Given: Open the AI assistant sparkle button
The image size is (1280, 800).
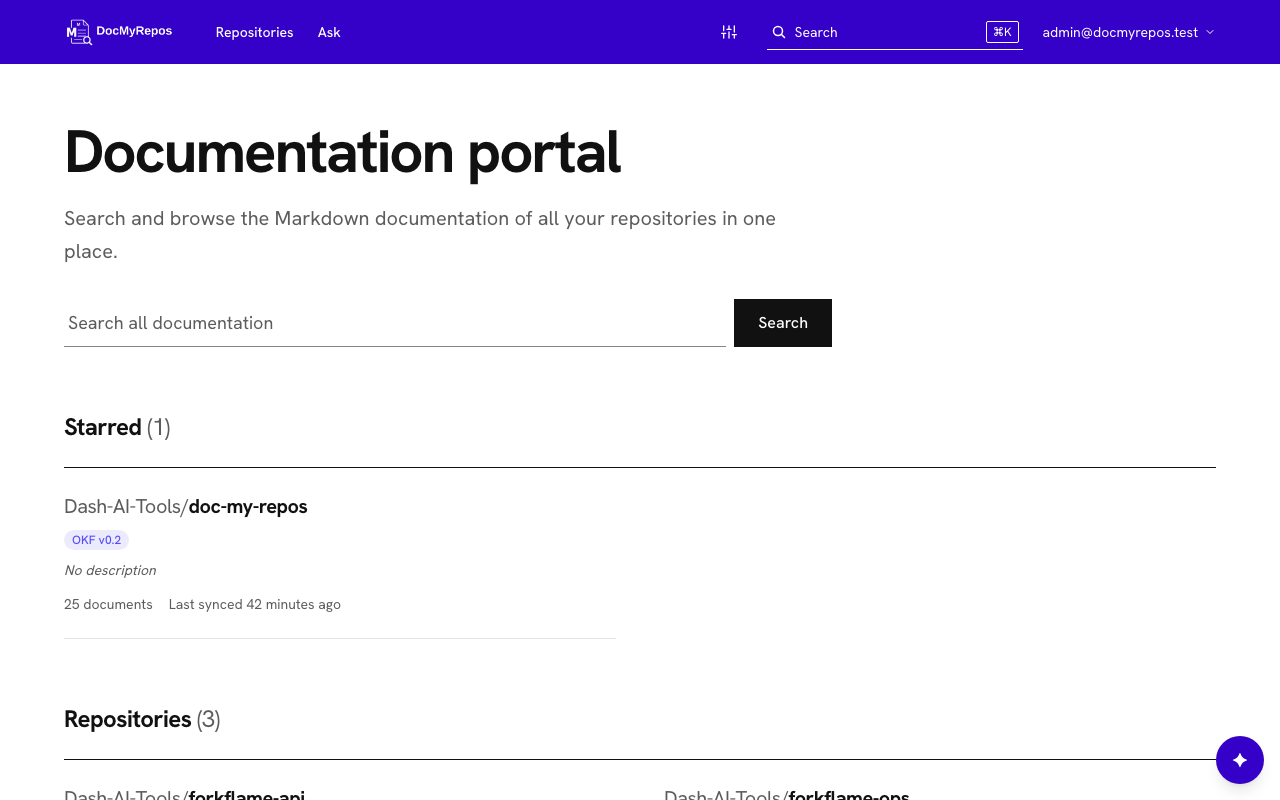Looking at the screenshot, I should (1240, 760).
